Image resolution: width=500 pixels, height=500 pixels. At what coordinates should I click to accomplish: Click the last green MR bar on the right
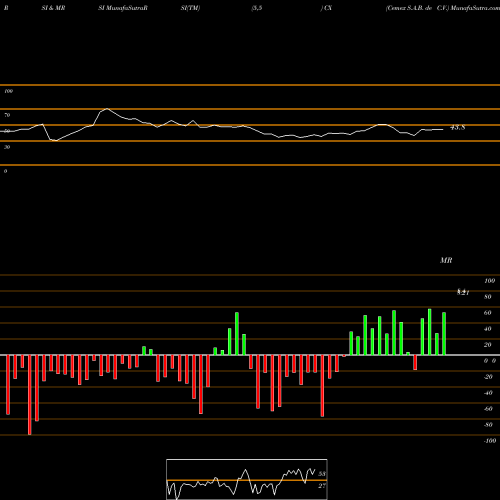pyautogui.click(x=444, y=334)
